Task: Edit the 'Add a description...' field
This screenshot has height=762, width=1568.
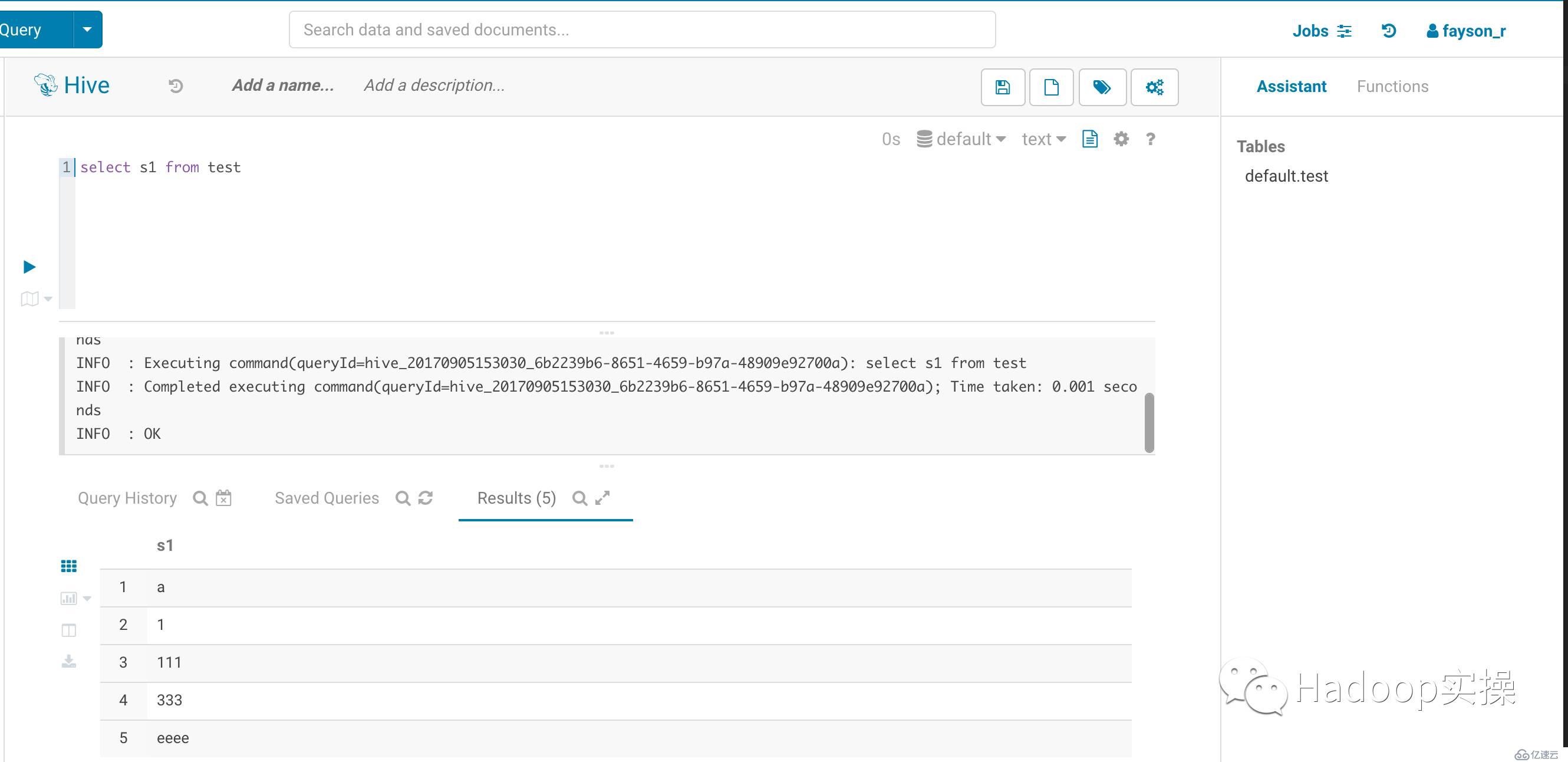Action: pos(434,86)
